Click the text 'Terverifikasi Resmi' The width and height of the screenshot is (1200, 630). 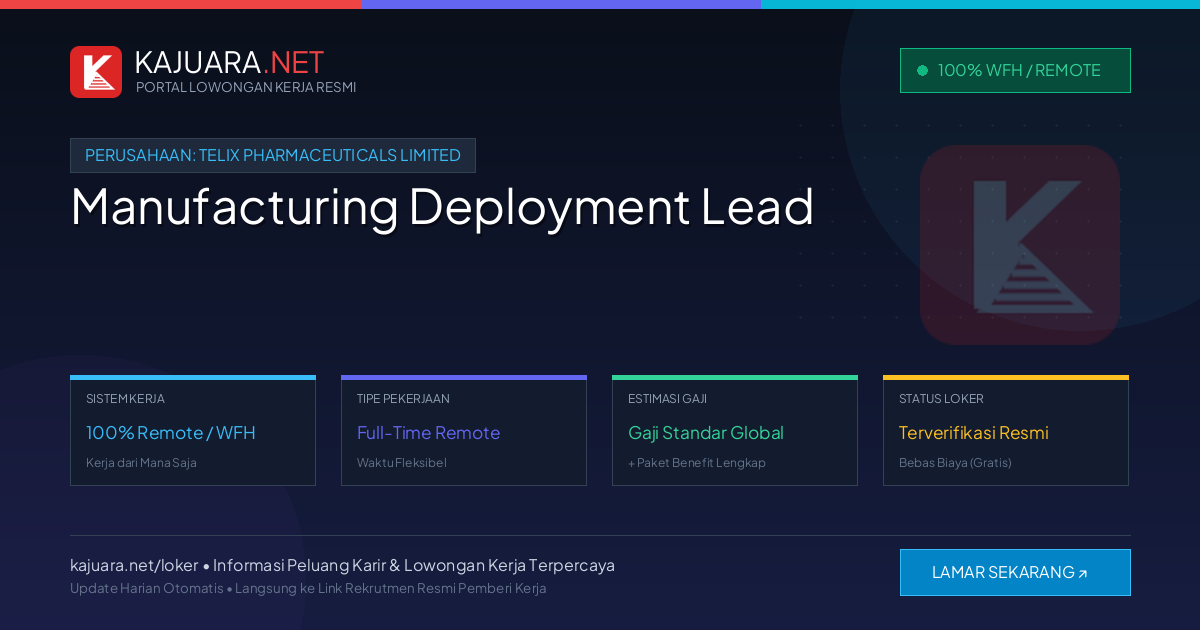[974, 433]
